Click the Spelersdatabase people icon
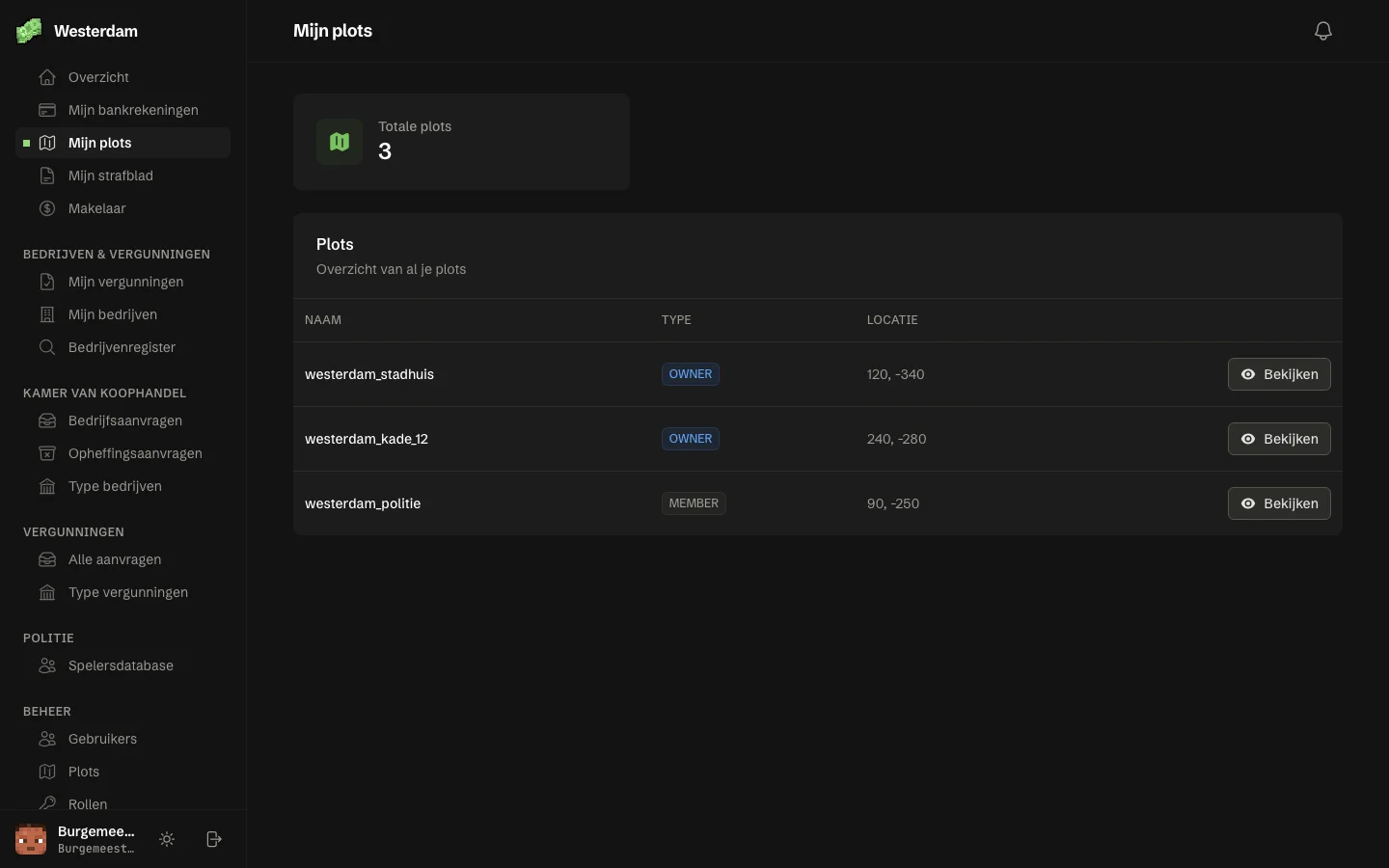1389x868 pixels. 47,665
